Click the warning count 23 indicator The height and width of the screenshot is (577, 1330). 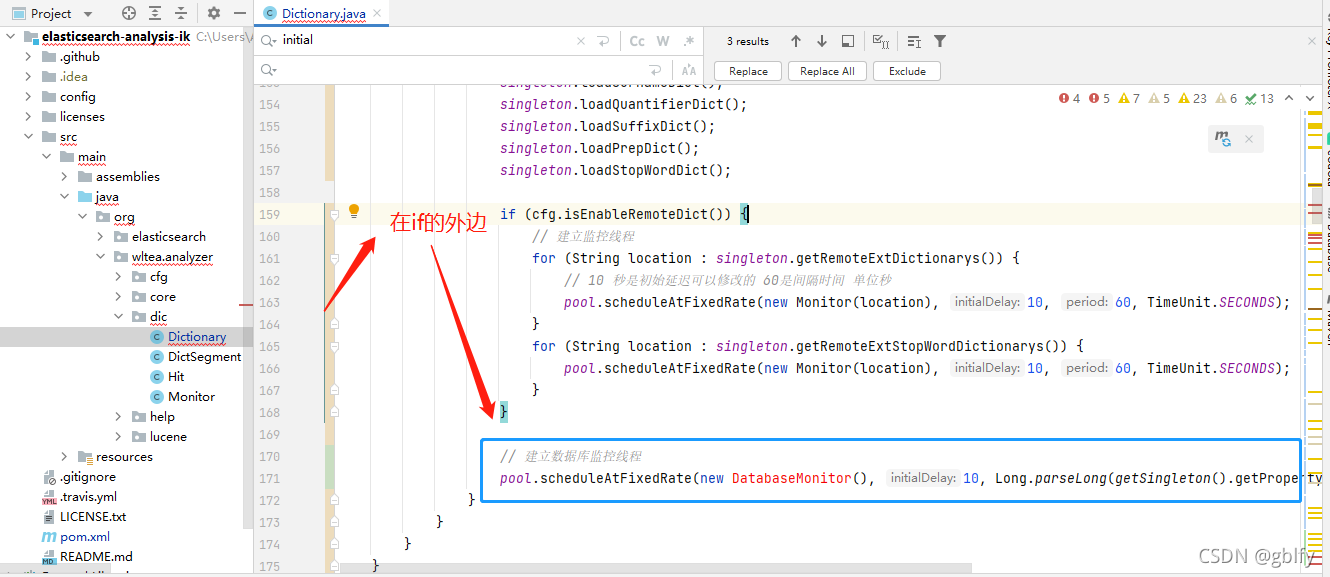point(1192,98)
